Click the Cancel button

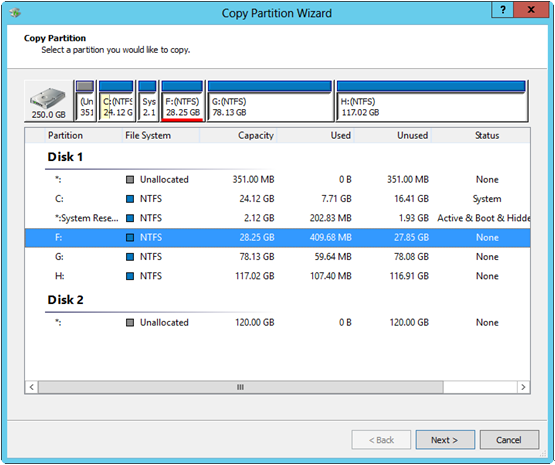pos(509,440)
